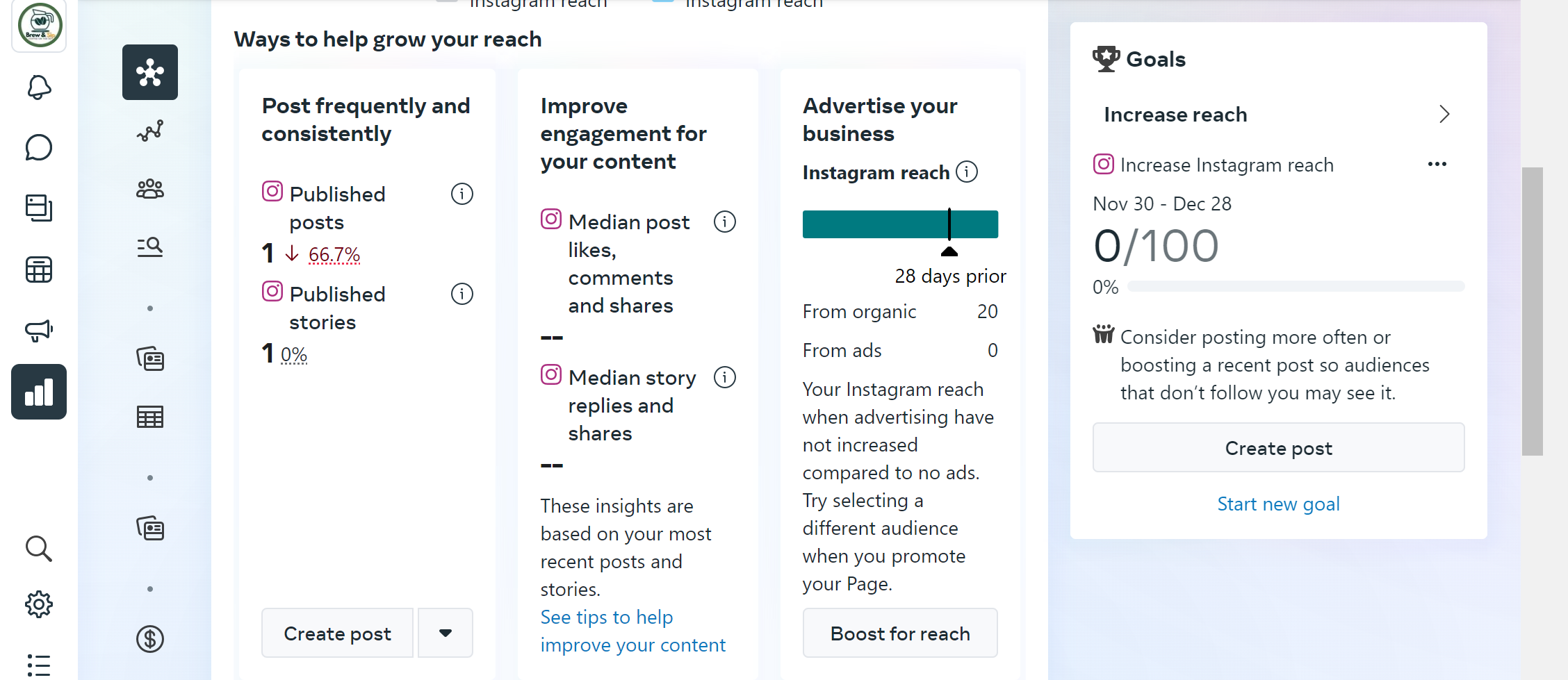Expand the Create post dropdown arrow
Screen dimensions: 1568x680
[446, 633]
